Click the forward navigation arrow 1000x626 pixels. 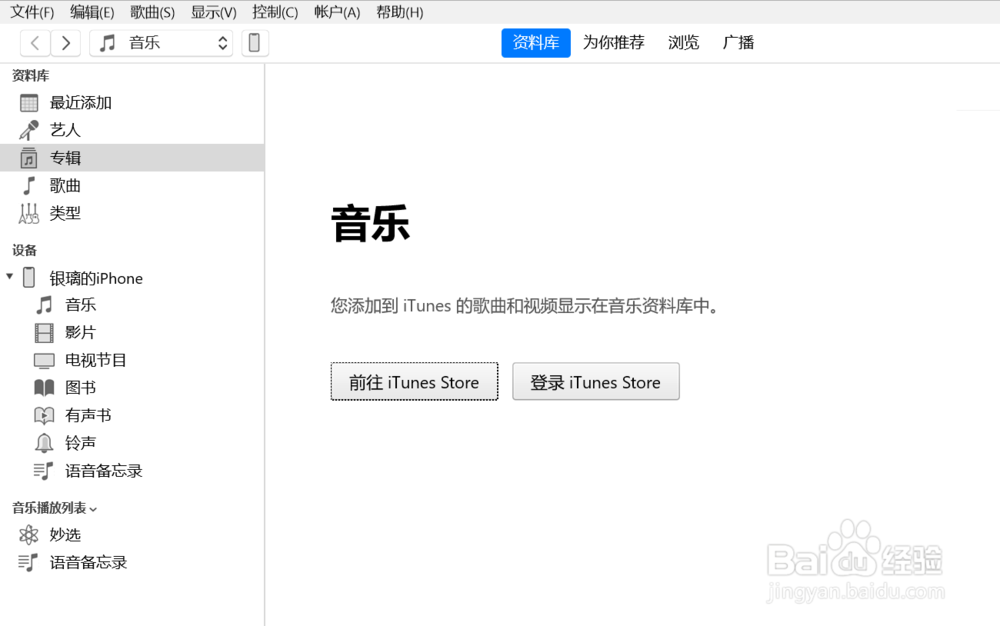[66, 43]
